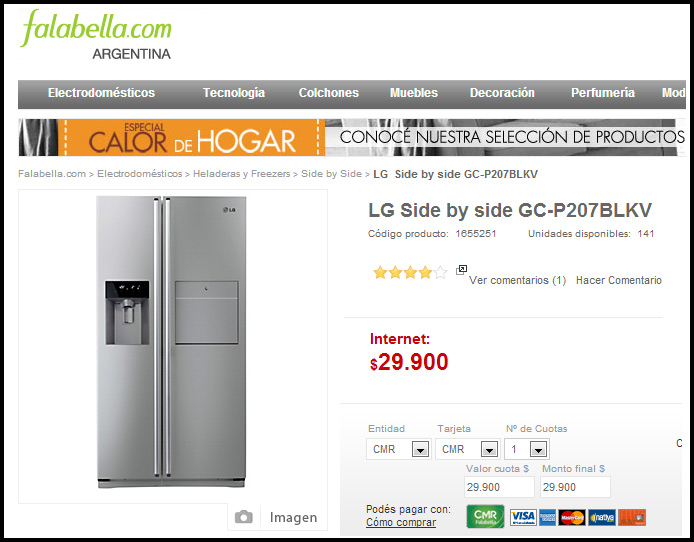Image resolution: width=694 pixels, height=542 pixels.
Task: Click the MasterCard payment icon
Action: click(x=572, y=517)
